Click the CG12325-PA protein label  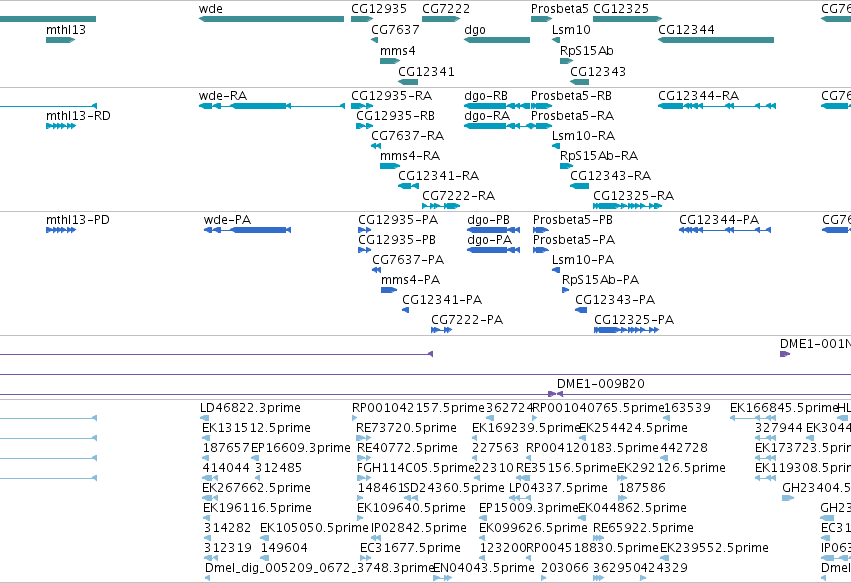coord(634,320)
